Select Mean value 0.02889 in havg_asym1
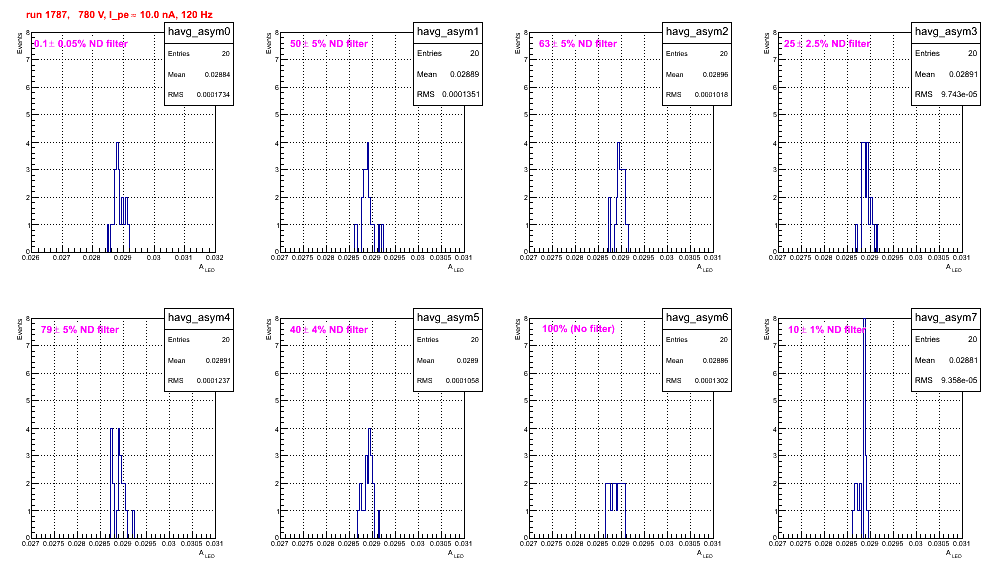The height and width of the screenshot is (572, 996). [x=464, y=74]
